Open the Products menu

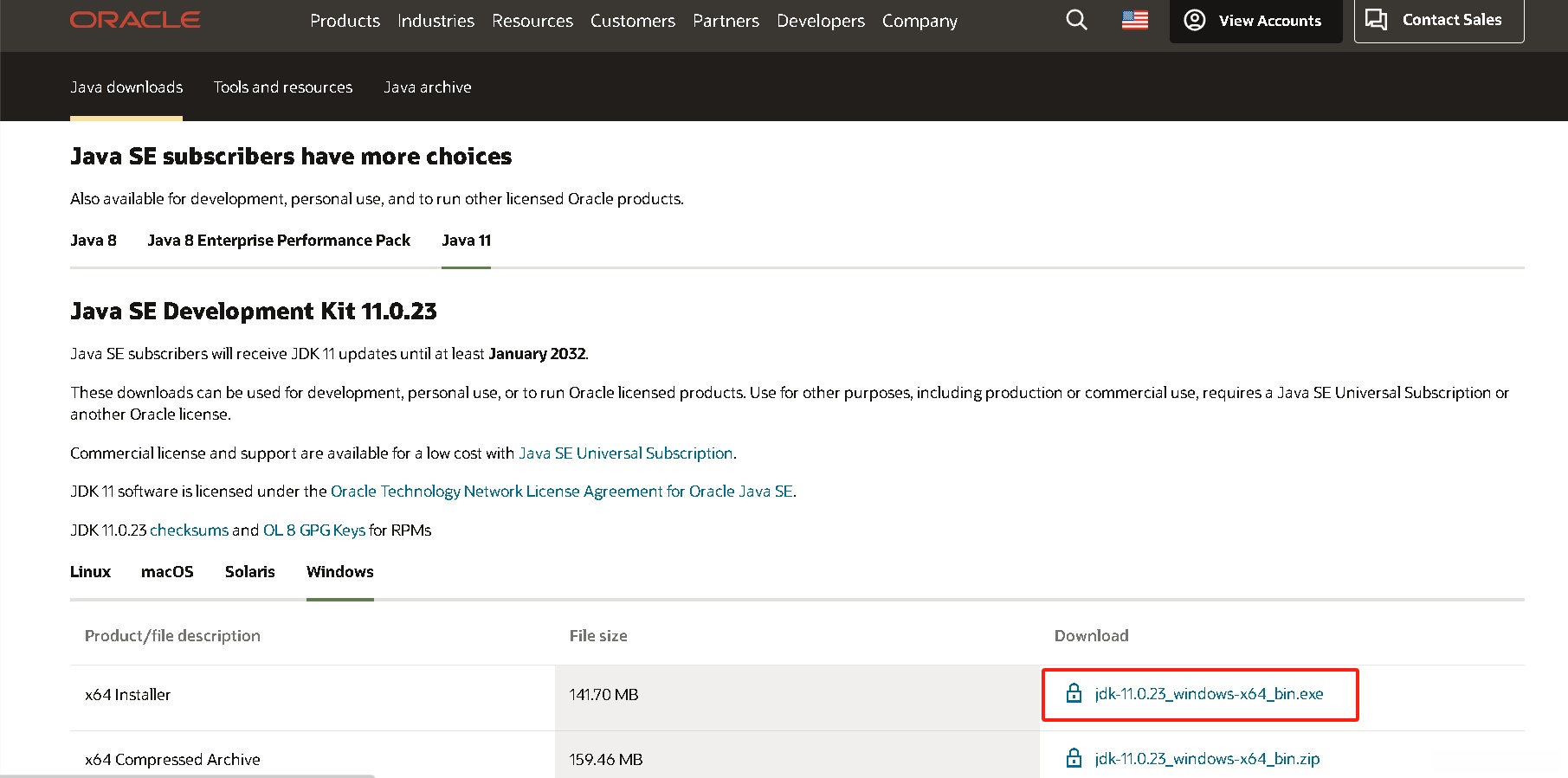point(345,21)
